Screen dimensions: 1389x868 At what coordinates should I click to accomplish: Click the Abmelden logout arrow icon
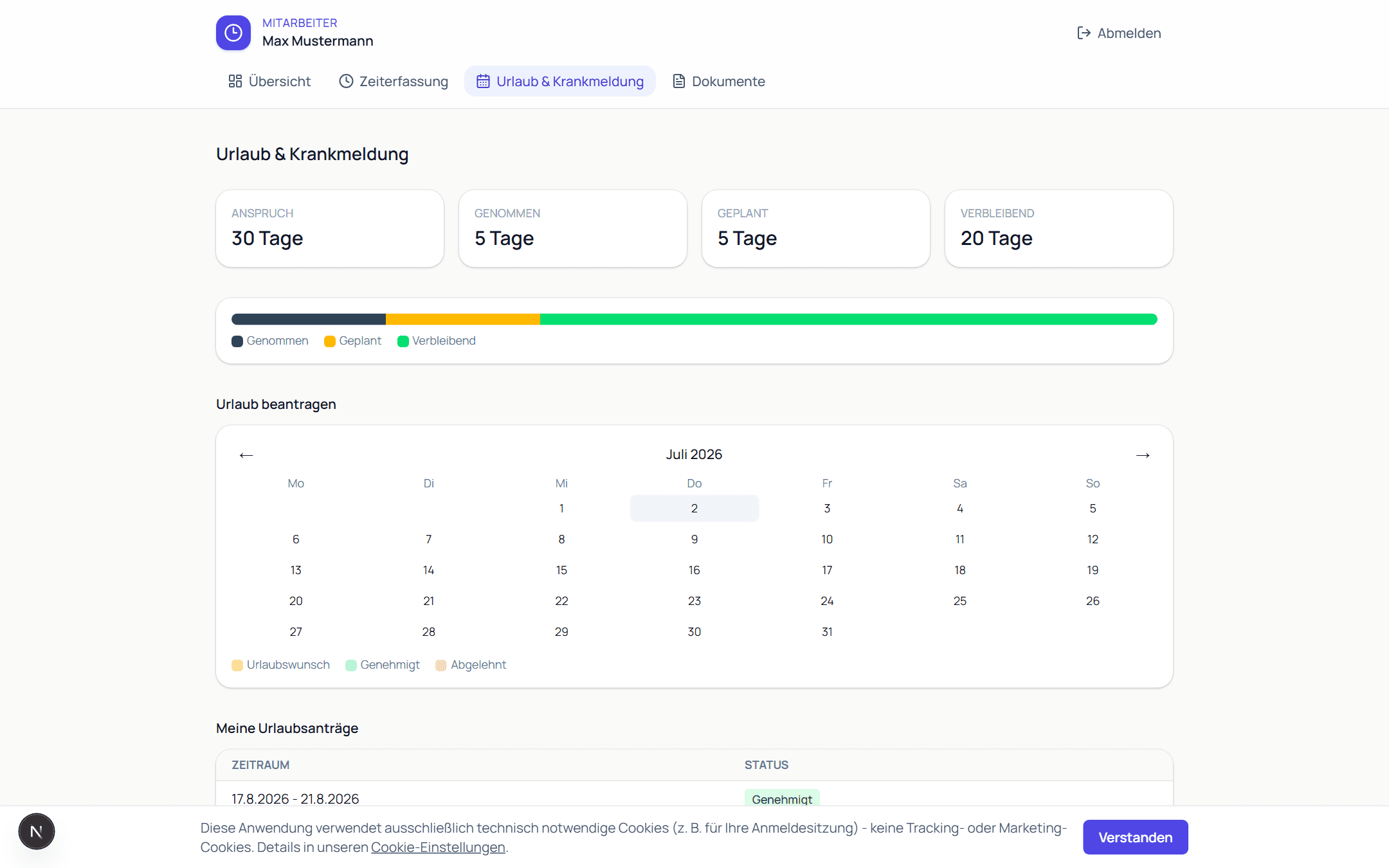1084,33
